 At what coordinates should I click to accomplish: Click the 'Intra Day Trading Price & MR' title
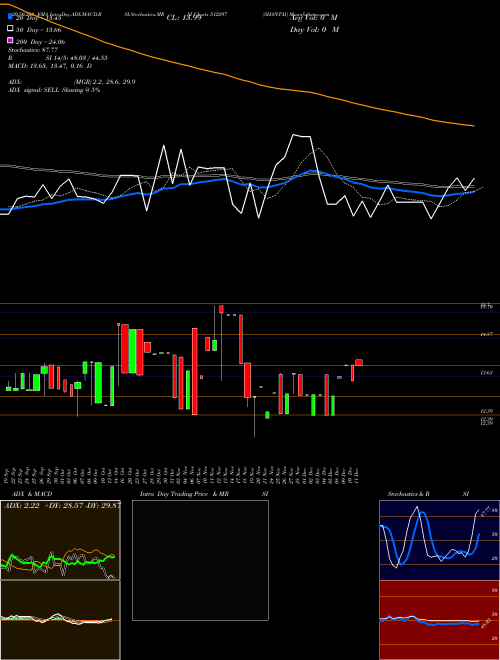coord(184,494)
